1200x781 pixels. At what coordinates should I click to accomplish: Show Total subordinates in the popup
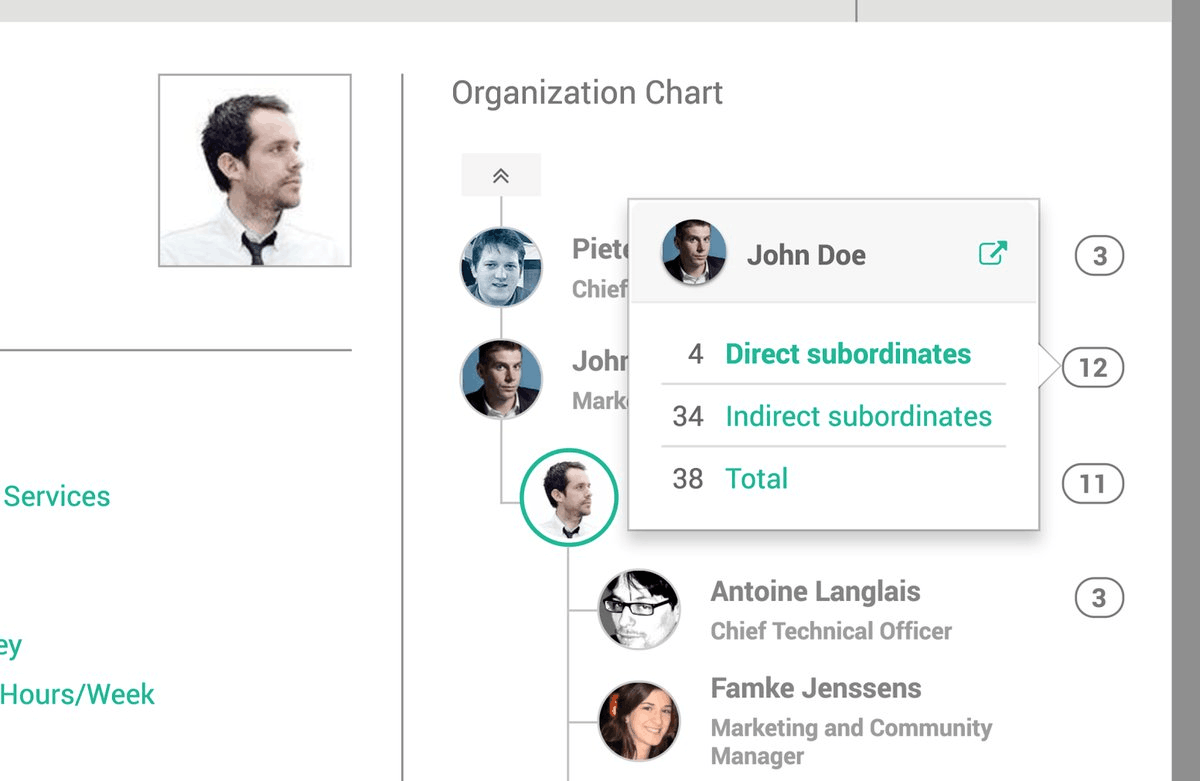756,479
